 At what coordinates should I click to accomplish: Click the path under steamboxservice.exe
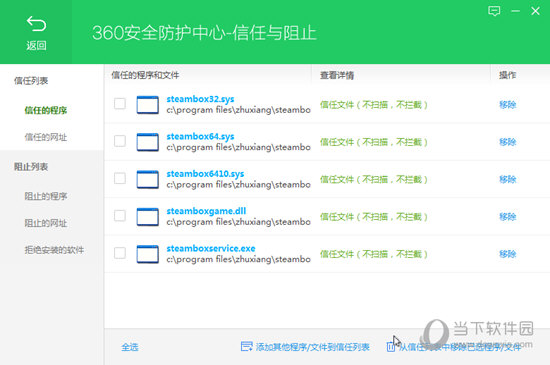click(x=239, y=259)
